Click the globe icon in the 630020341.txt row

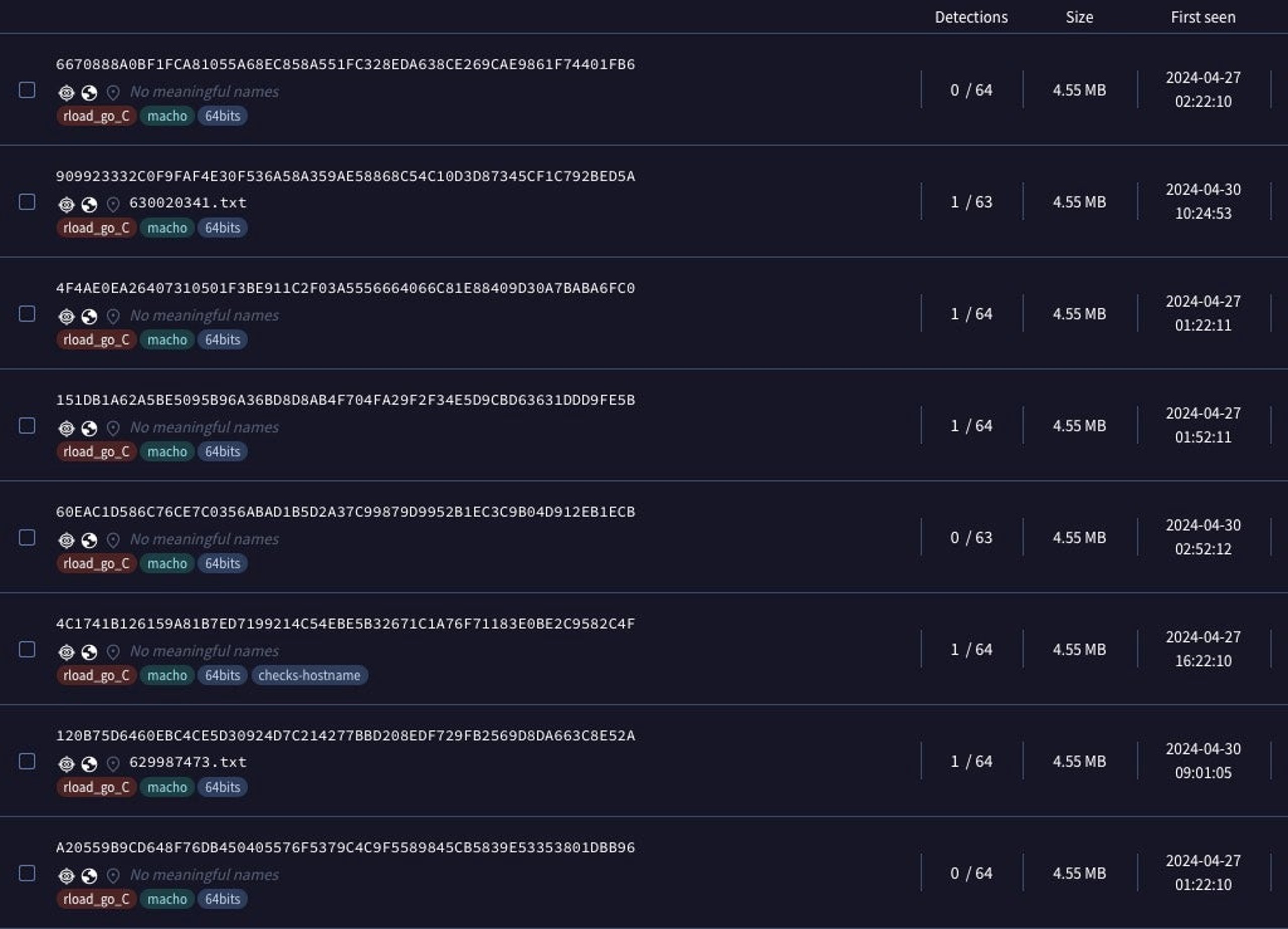point(89,204)
